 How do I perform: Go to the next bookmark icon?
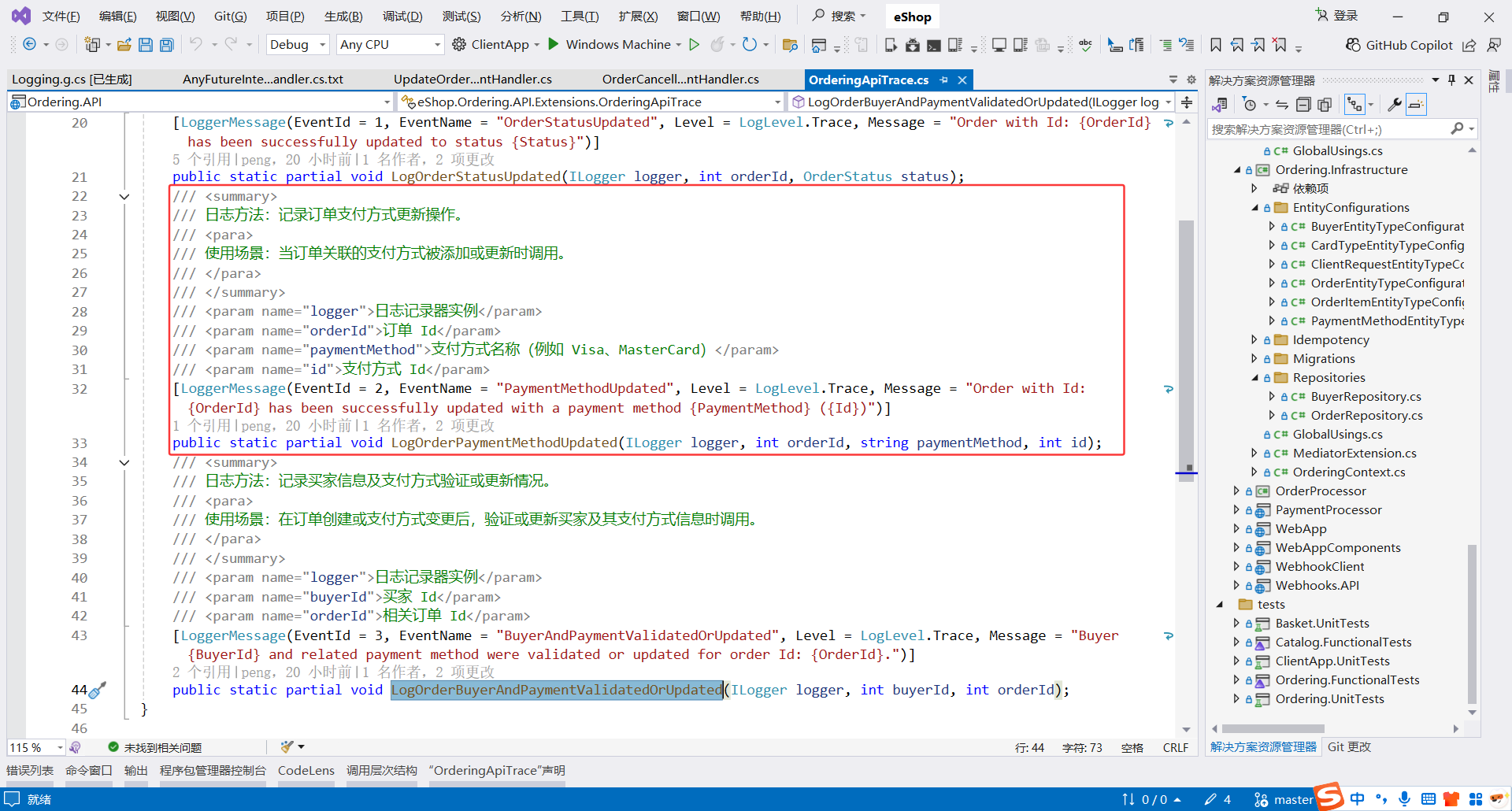1258,45
